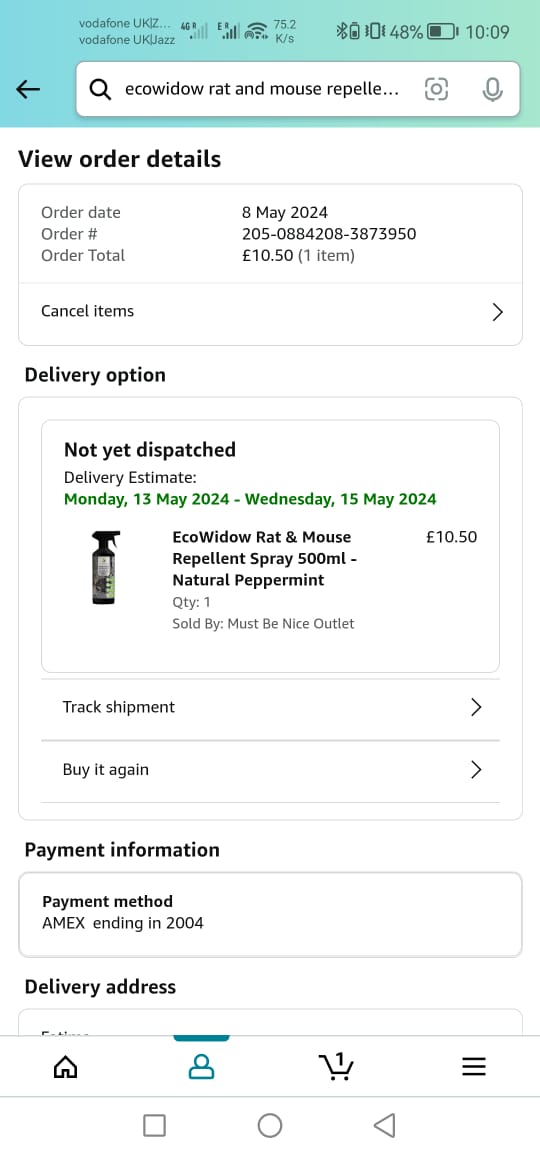Open camera lens search icon

tap(436, 90)
